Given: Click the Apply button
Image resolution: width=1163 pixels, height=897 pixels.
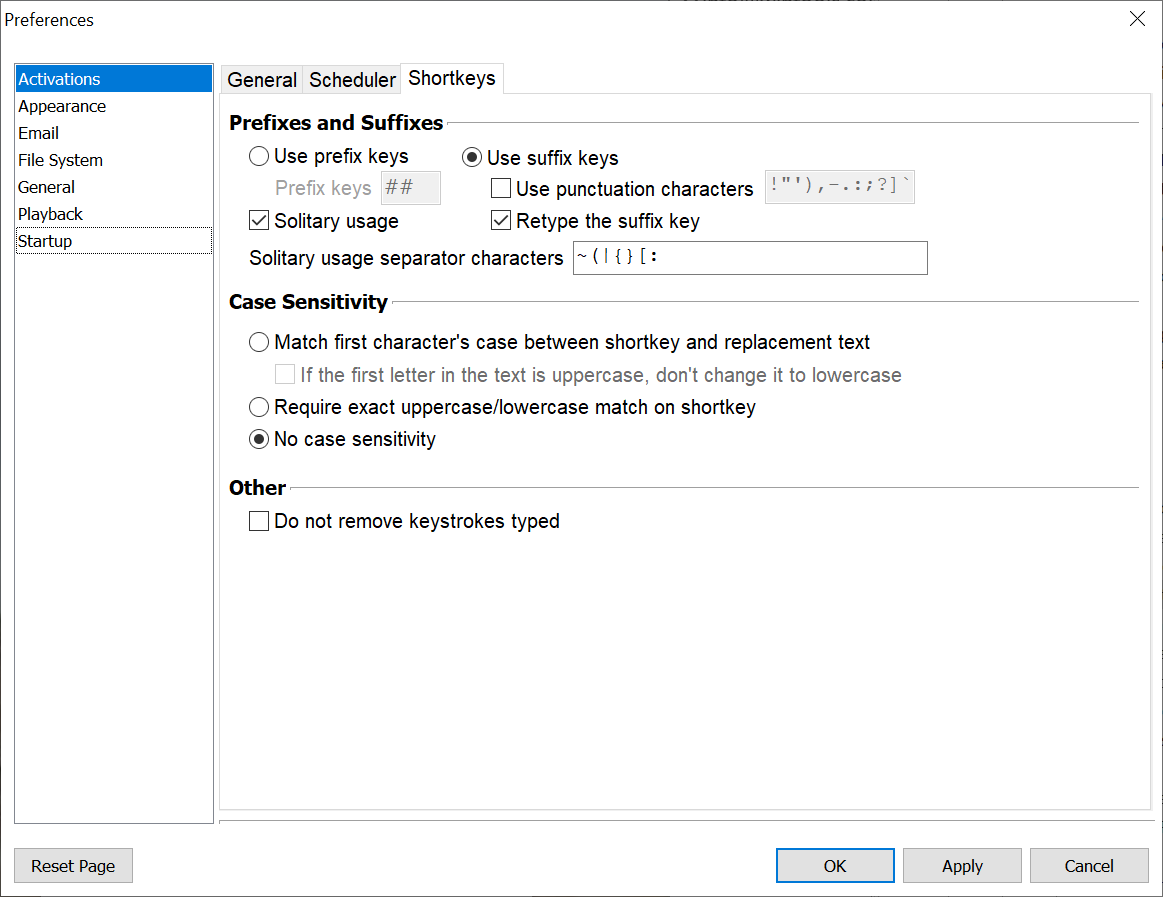Looking at the screenshot, I should coord(962,866).
